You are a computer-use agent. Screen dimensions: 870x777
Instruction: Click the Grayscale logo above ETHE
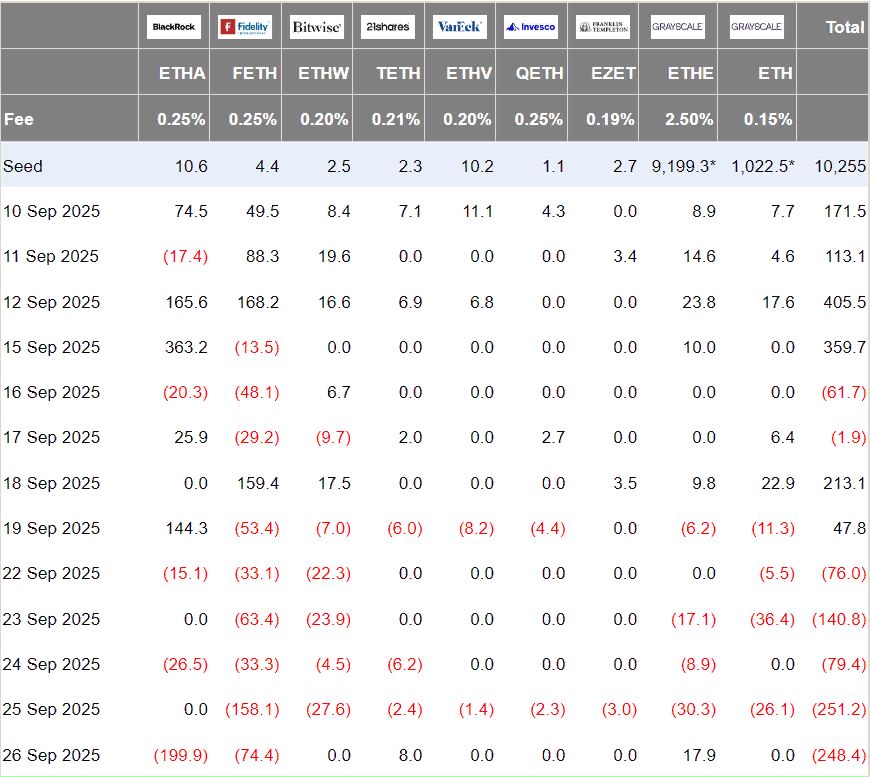[x=677, y=27]
